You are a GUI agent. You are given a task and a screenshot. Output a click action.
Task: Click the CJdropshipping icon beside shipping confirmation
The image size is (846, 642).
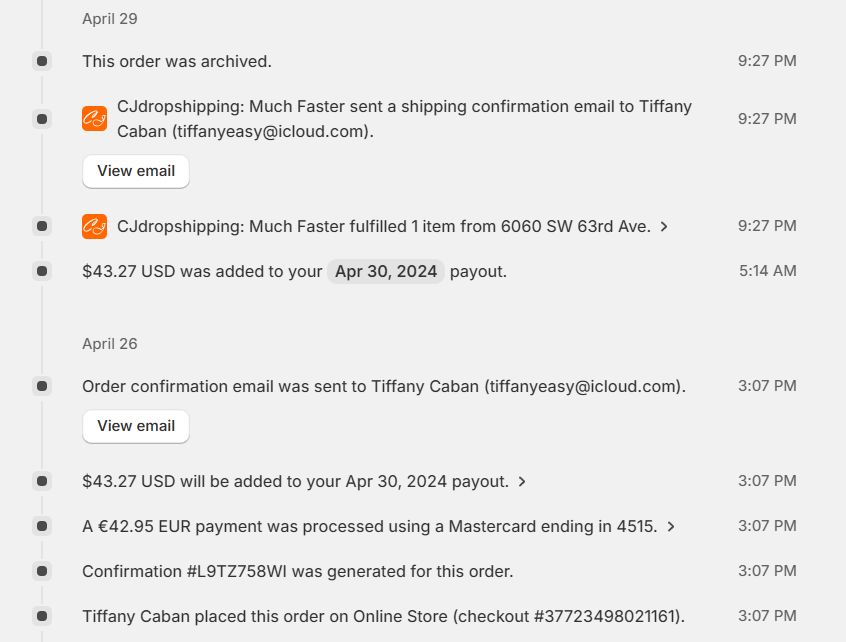click(94, 119)
